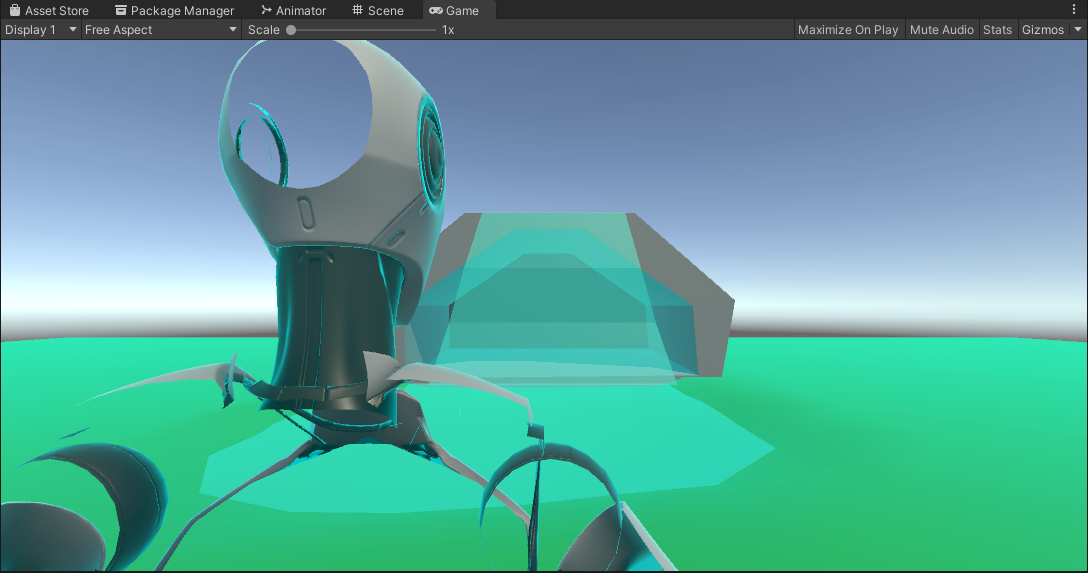Screen dimensions: 1088x573
Task: Toggle the Stats overlay
Action: pyautogui.click(x=997, y=30)
